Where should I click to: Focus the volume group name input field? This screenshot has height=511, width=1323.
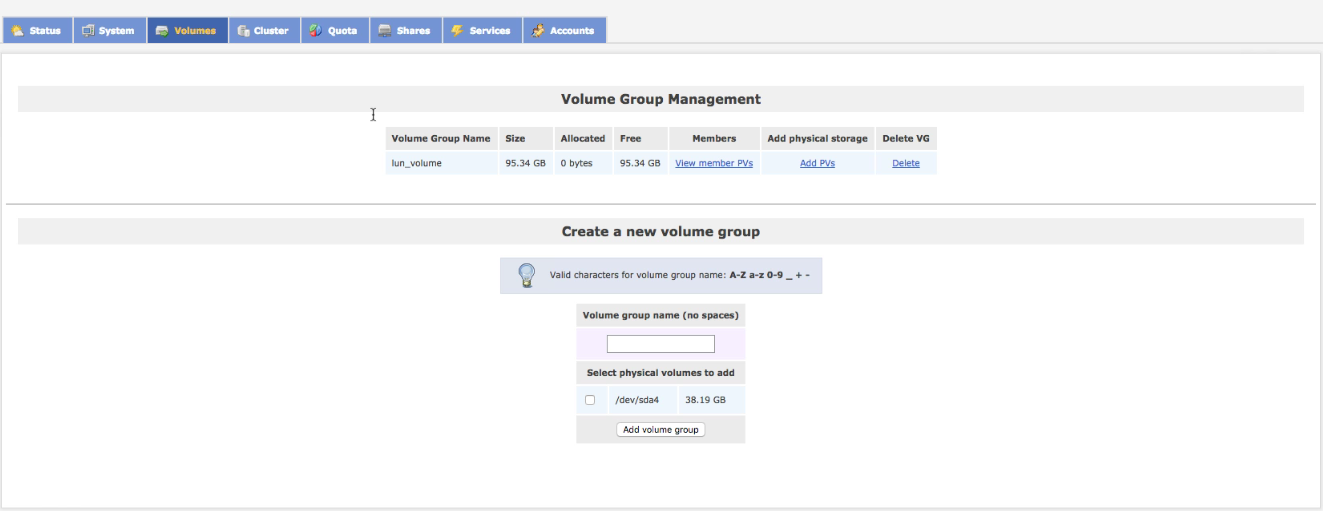(661, 344)
